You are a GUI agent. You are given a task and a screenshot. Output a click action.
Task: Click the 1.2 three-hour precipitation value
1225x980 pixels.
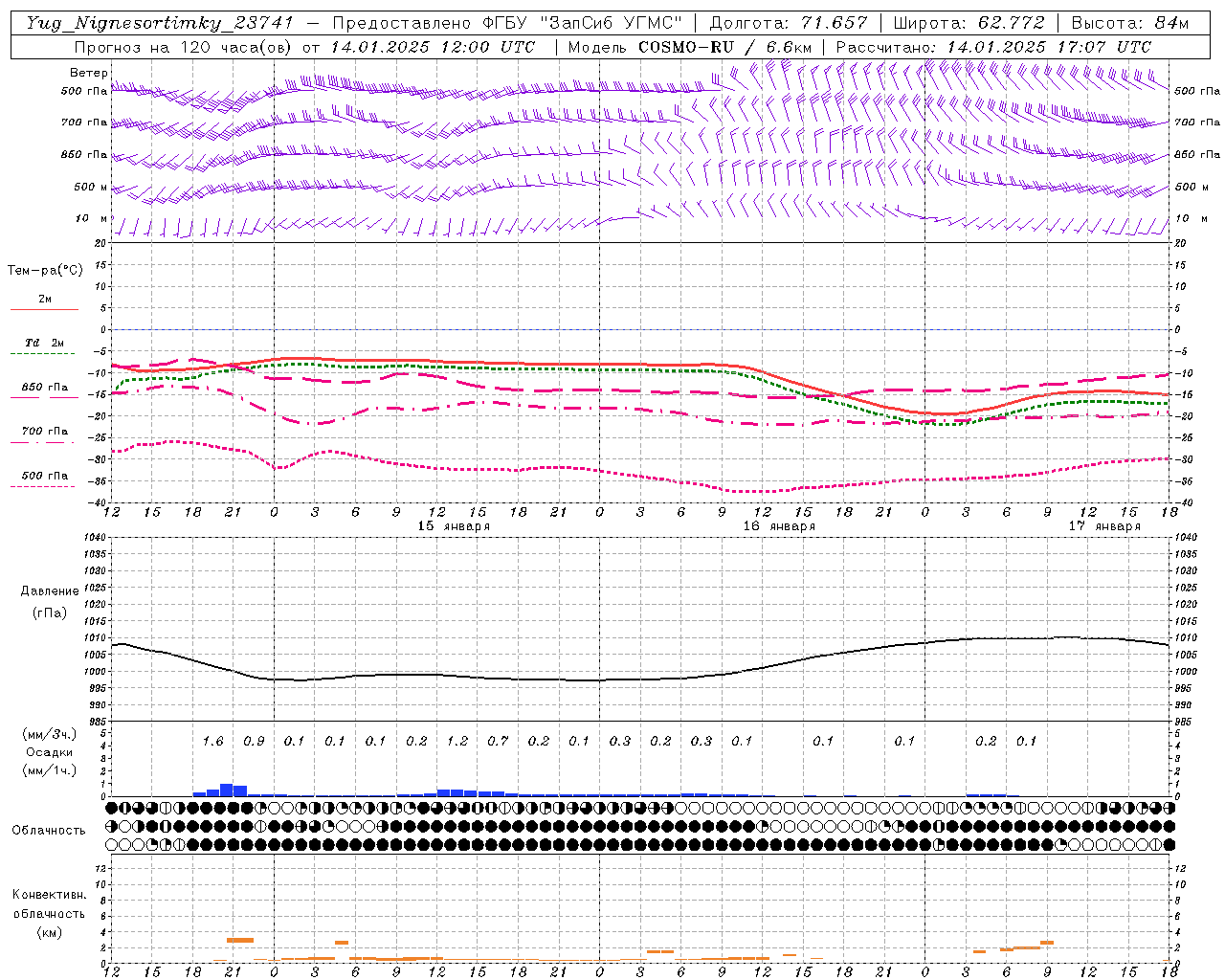coord(457,742)
